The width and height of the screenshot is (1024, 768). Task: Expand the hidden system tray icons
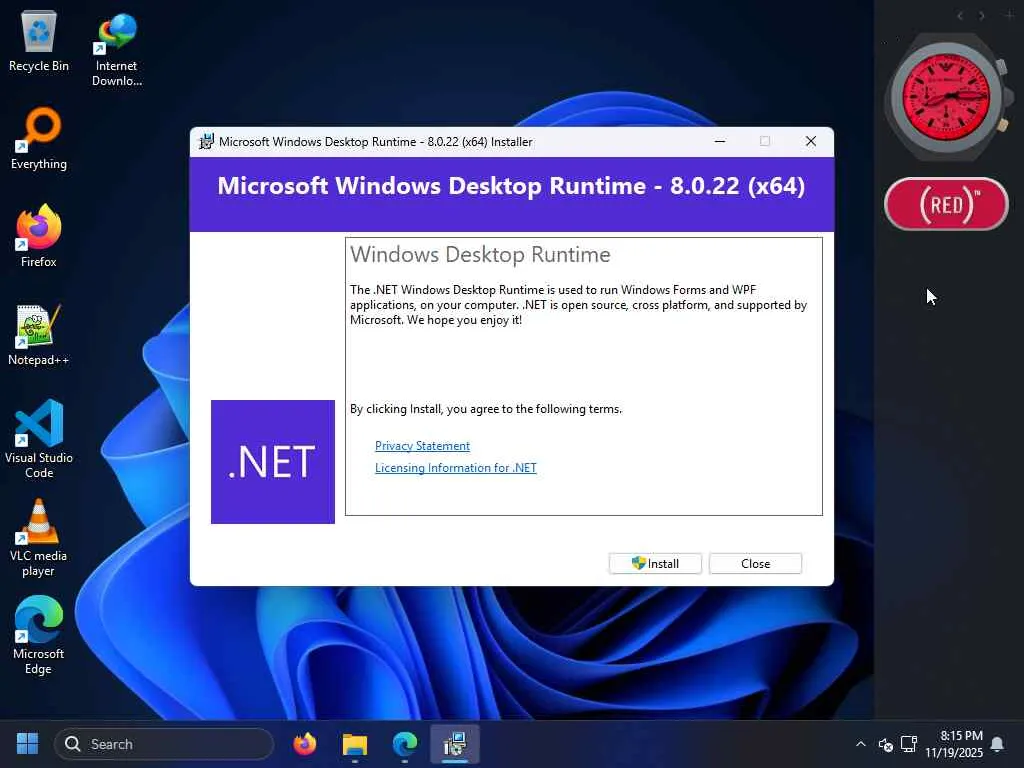tap(861, 744)
